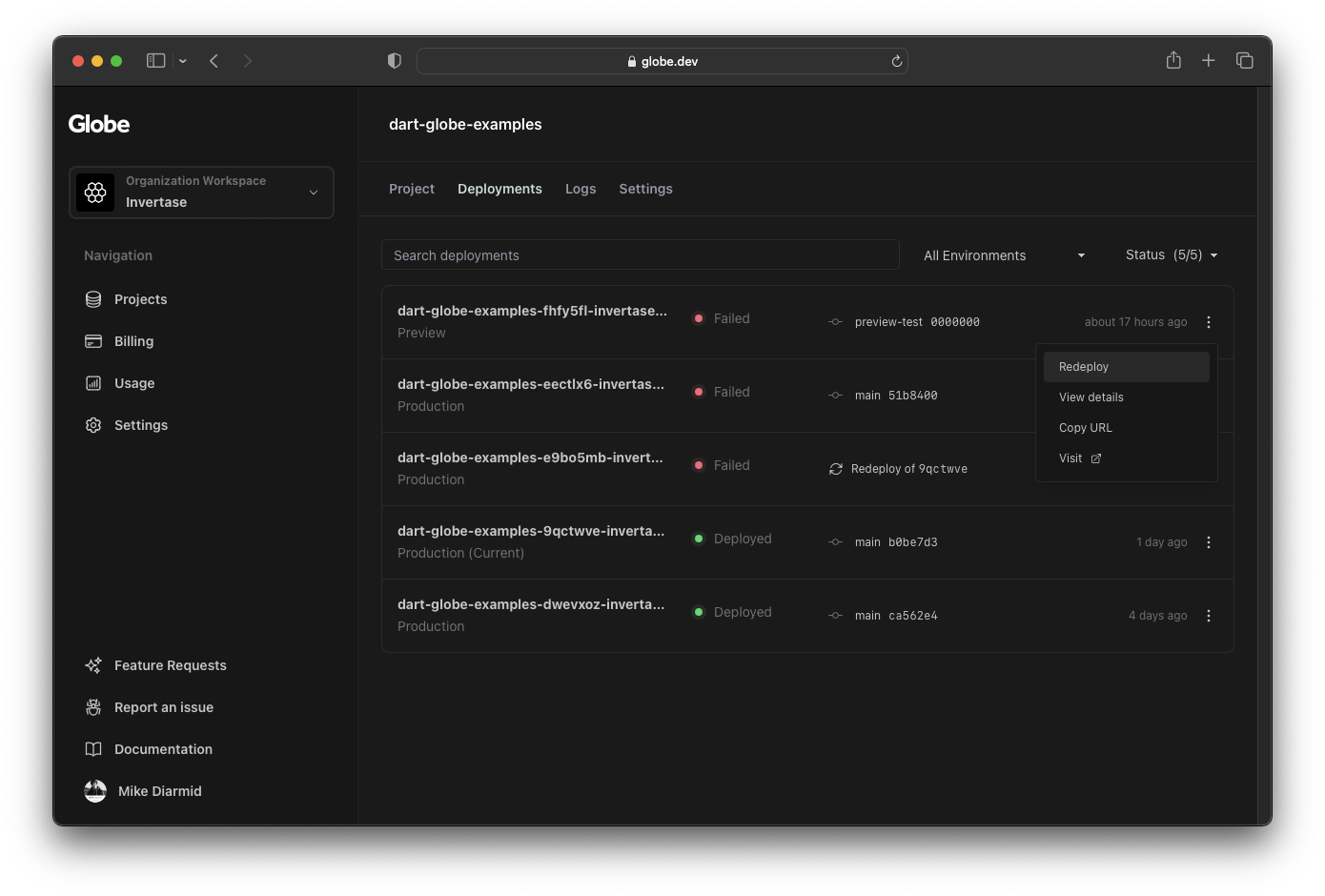
Task: Open the Billing page icon
Action: click(x=93, y=341)
